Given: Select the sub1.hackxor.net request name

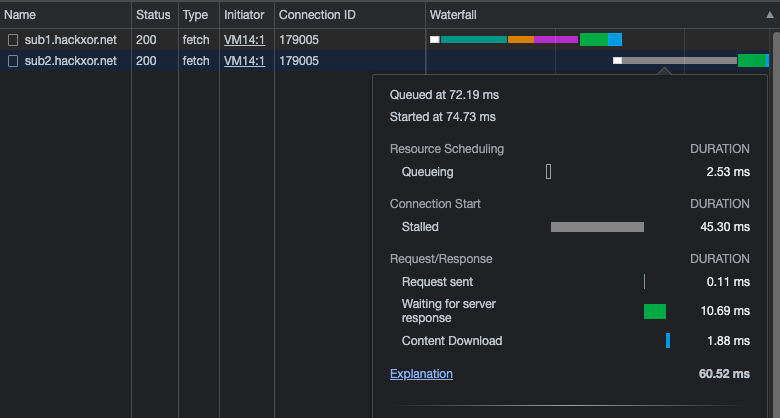Looking at the screenshot, I should pos(70,40).
